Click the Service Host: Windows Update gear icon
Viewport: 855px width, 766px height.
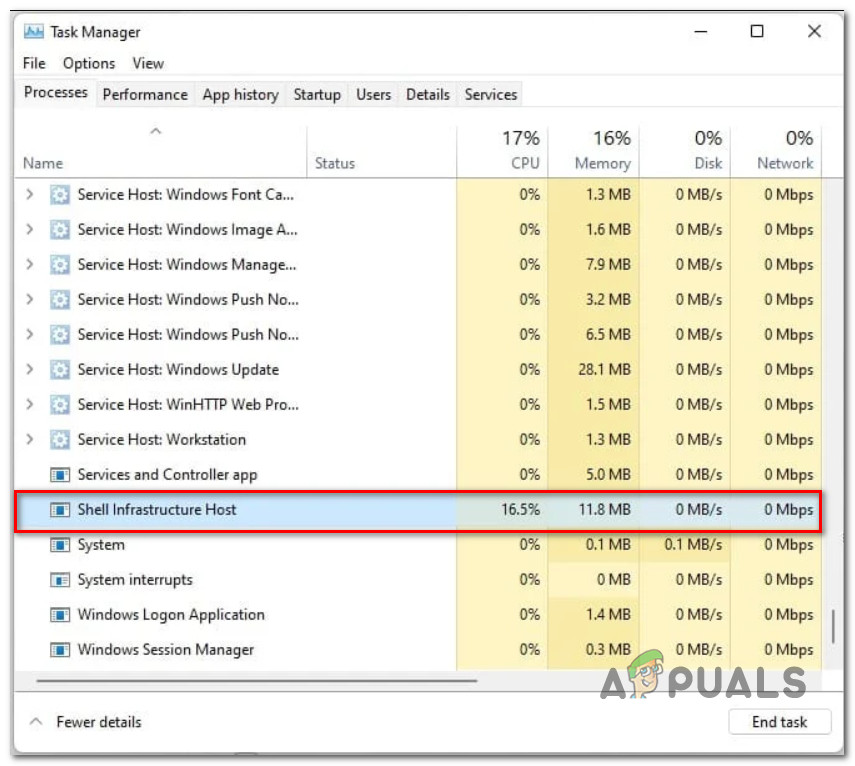point(60,370)
